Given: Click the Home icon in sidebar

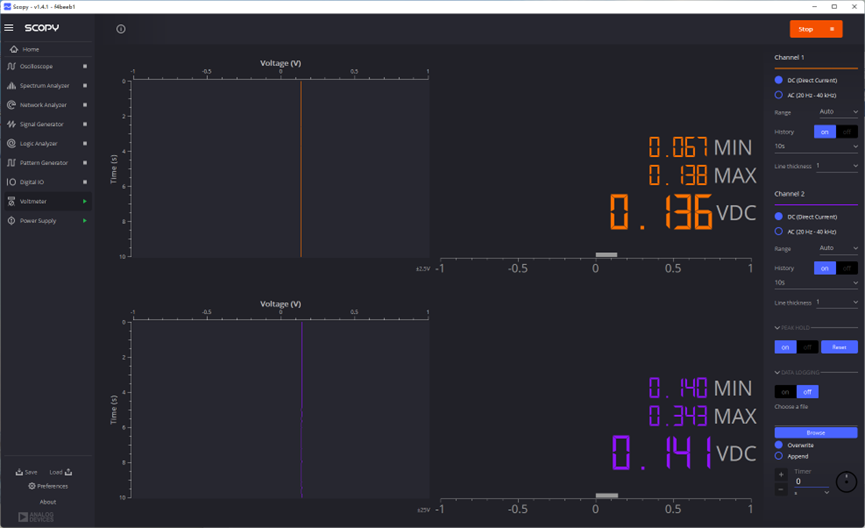Looking at the screenshot, I should click(x=14, y=49).
